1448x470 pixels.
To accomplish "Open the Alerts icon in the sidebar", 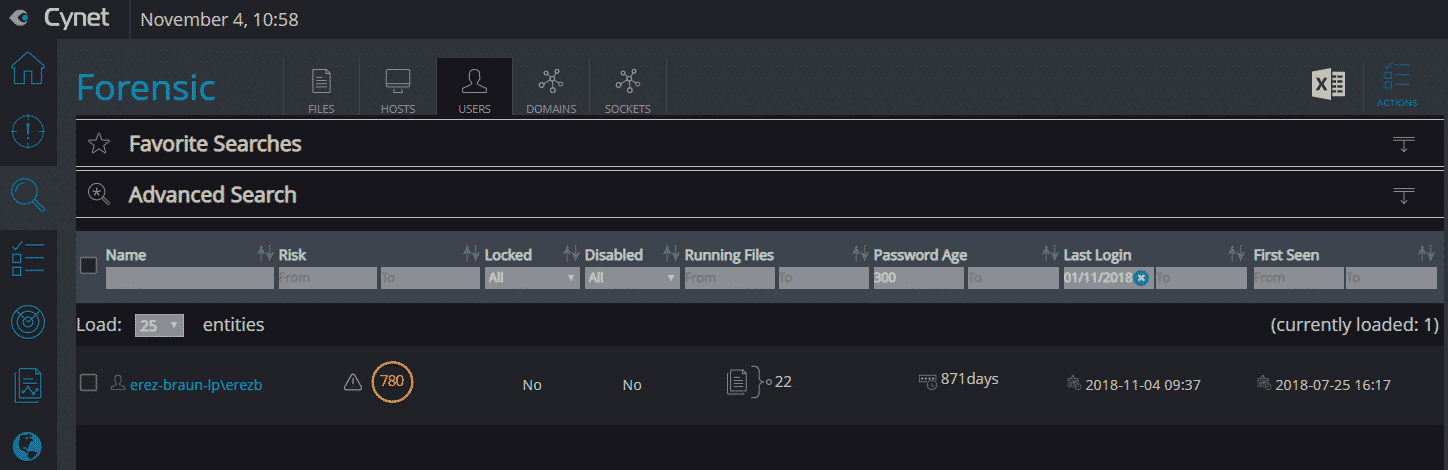I will click(28, 131).
